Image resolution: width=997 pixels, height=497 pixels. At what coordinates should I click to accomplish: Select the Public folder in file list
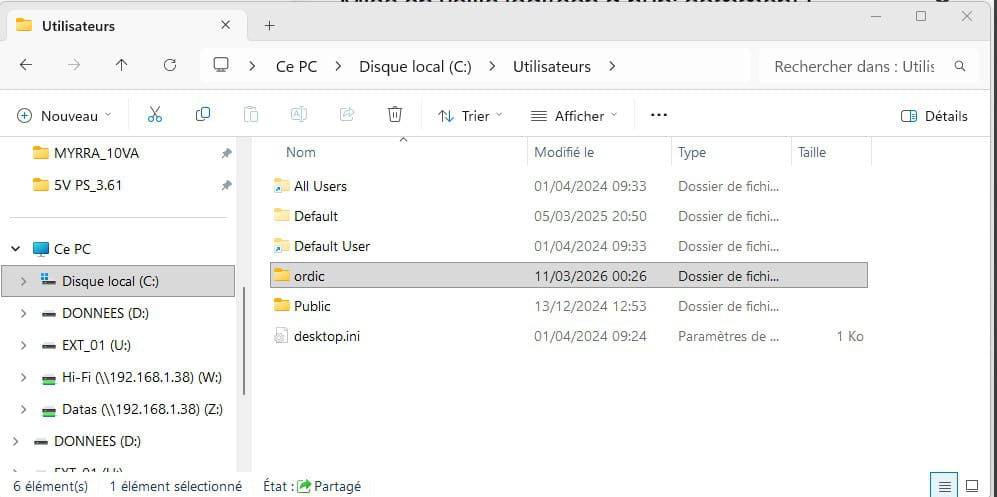click(x=312, y=306)
